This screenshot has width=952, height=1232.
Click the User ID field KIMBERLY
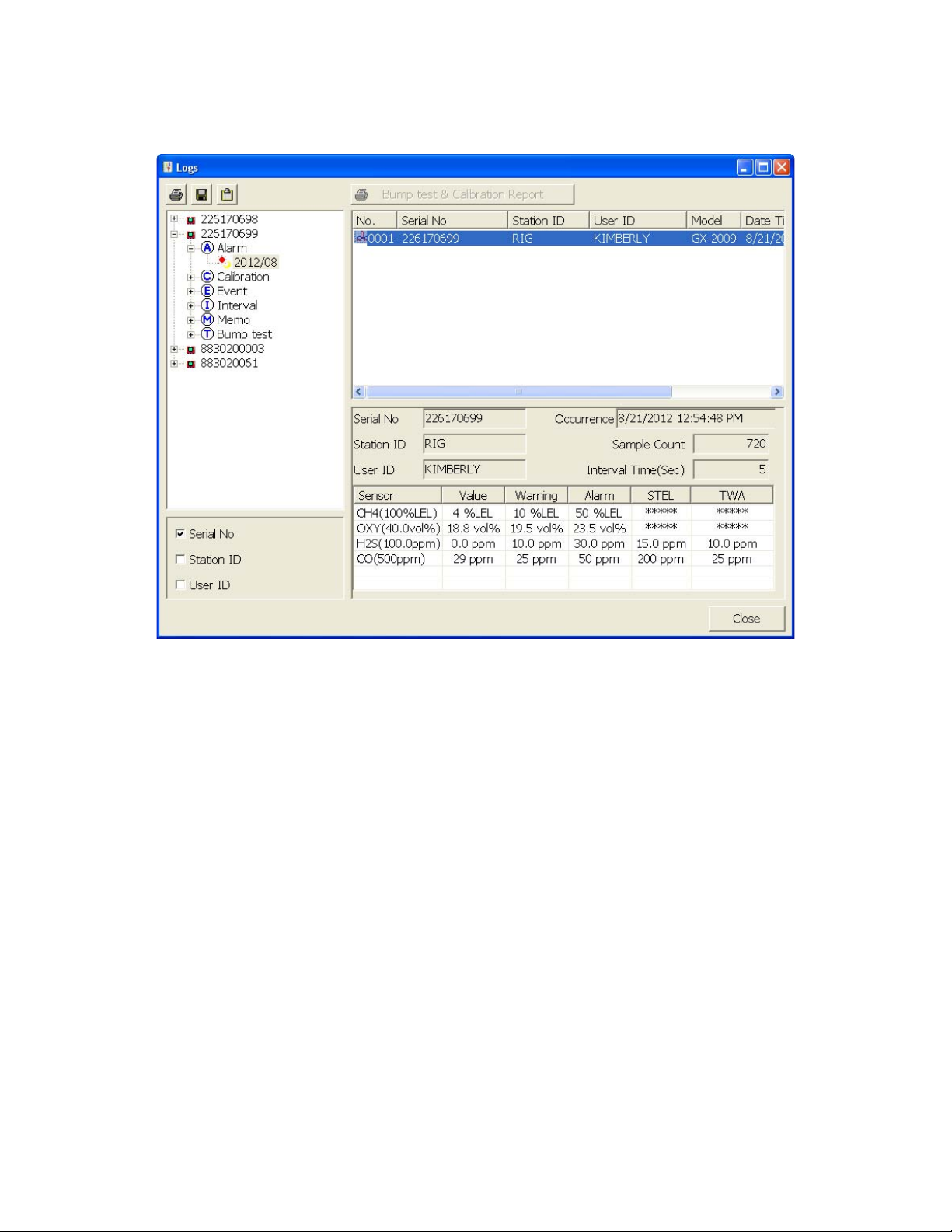pyautogui.click(x=474, y=469)
